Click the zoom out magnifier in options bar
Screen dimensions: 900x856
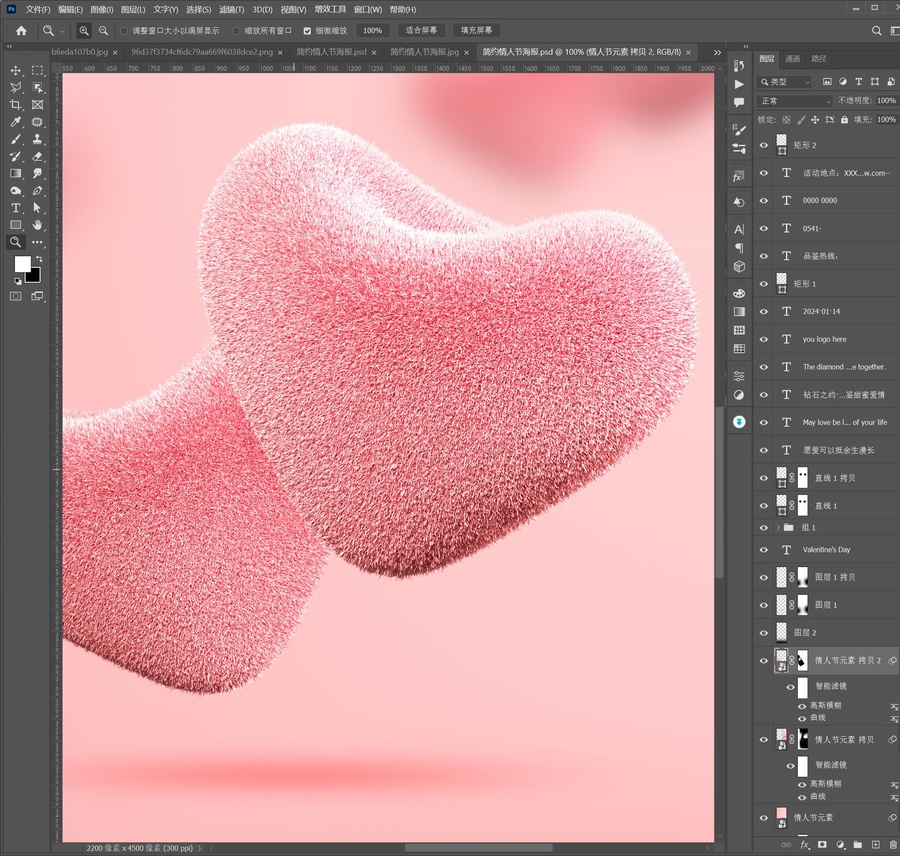(x=103, y=30)
